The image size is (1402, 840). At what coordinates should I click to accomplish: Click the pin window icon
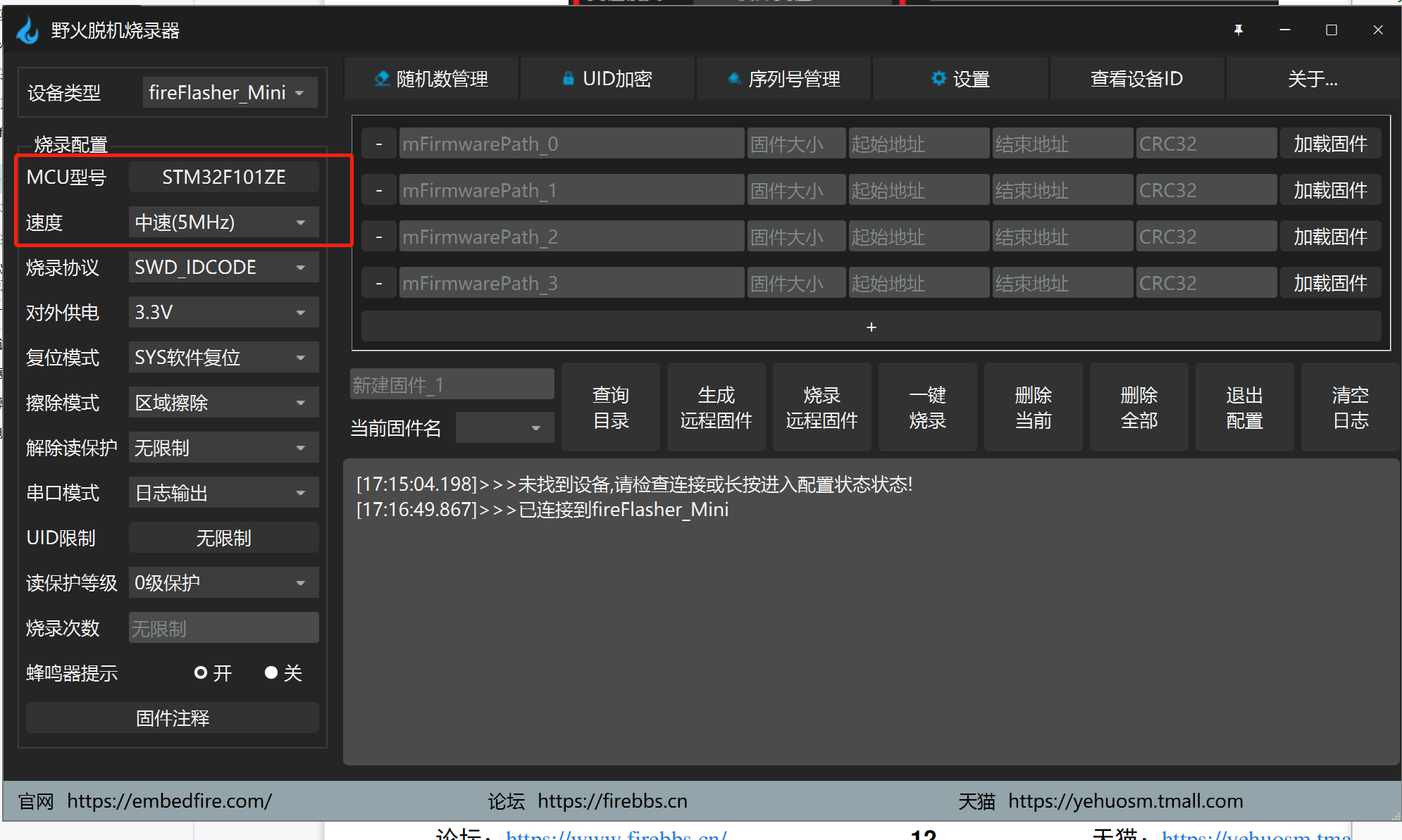1239,30
